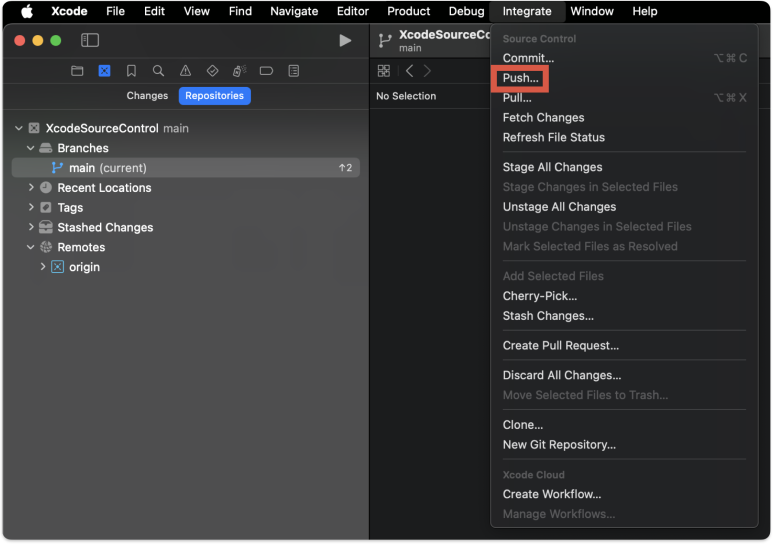Choose Clone... menu item

tap(624, 425)
